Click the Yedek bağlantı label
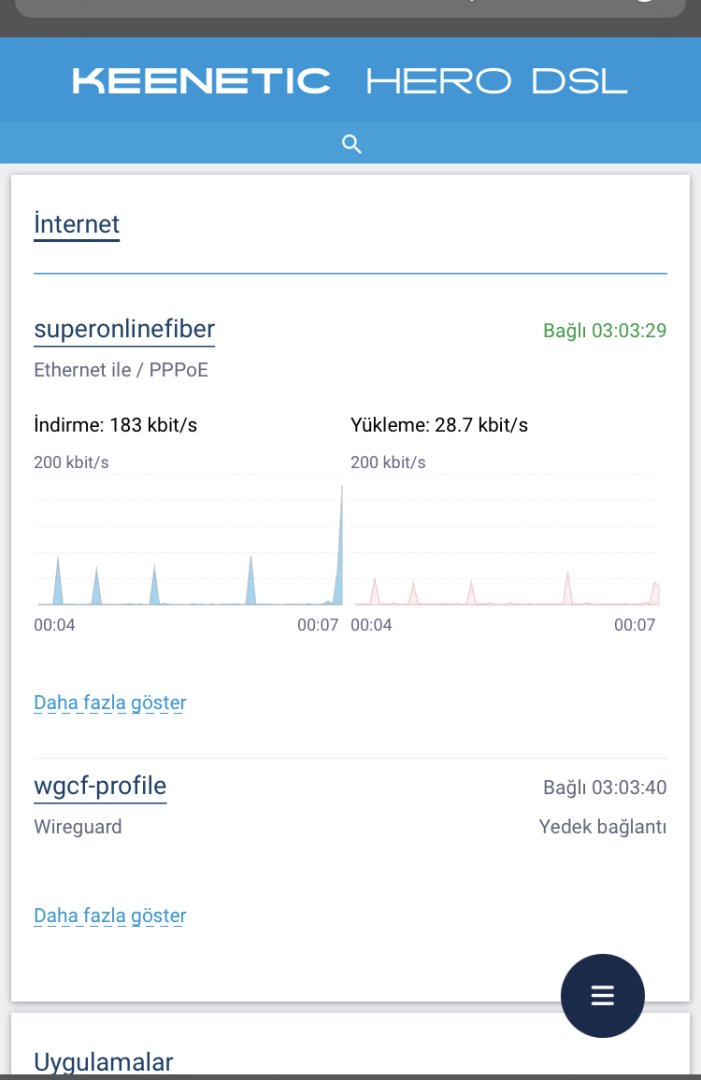This screenshot has height=1080, width=701. 602,827
